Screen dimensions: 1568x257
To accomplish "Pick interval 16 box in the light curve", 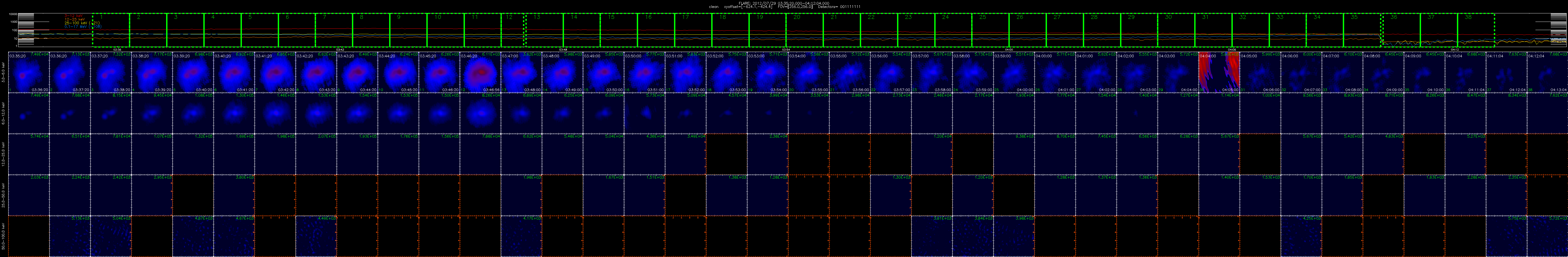I will (656, 30).
